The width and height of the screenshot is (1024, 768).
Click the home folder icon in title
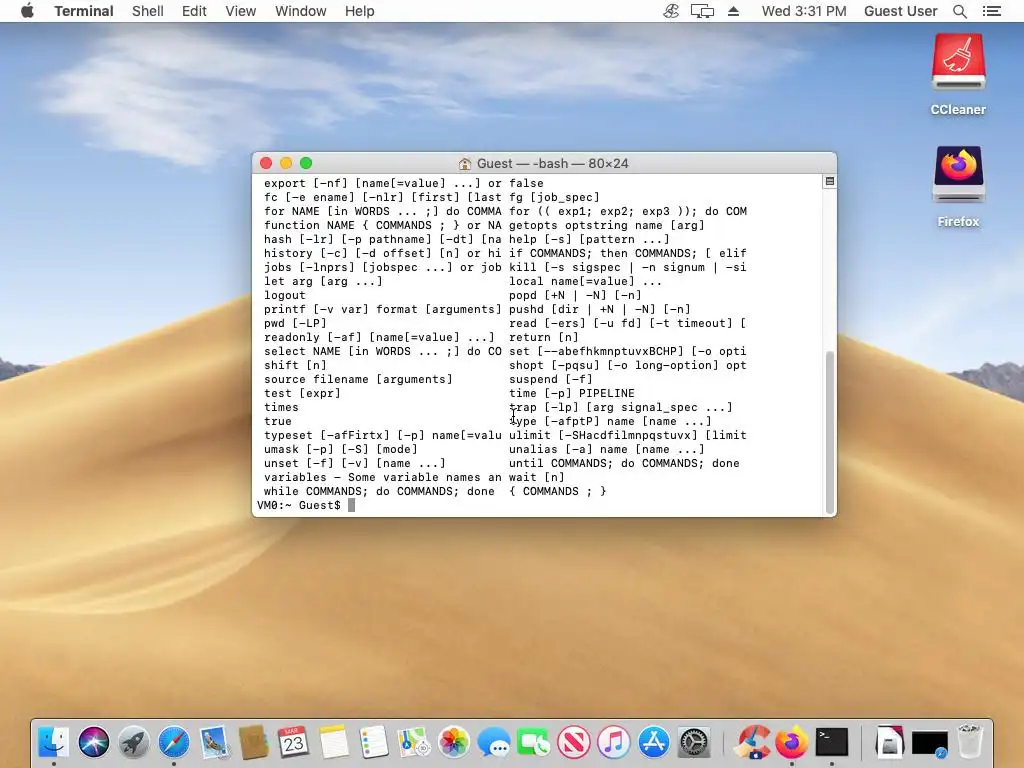click(x=465, y=163)
